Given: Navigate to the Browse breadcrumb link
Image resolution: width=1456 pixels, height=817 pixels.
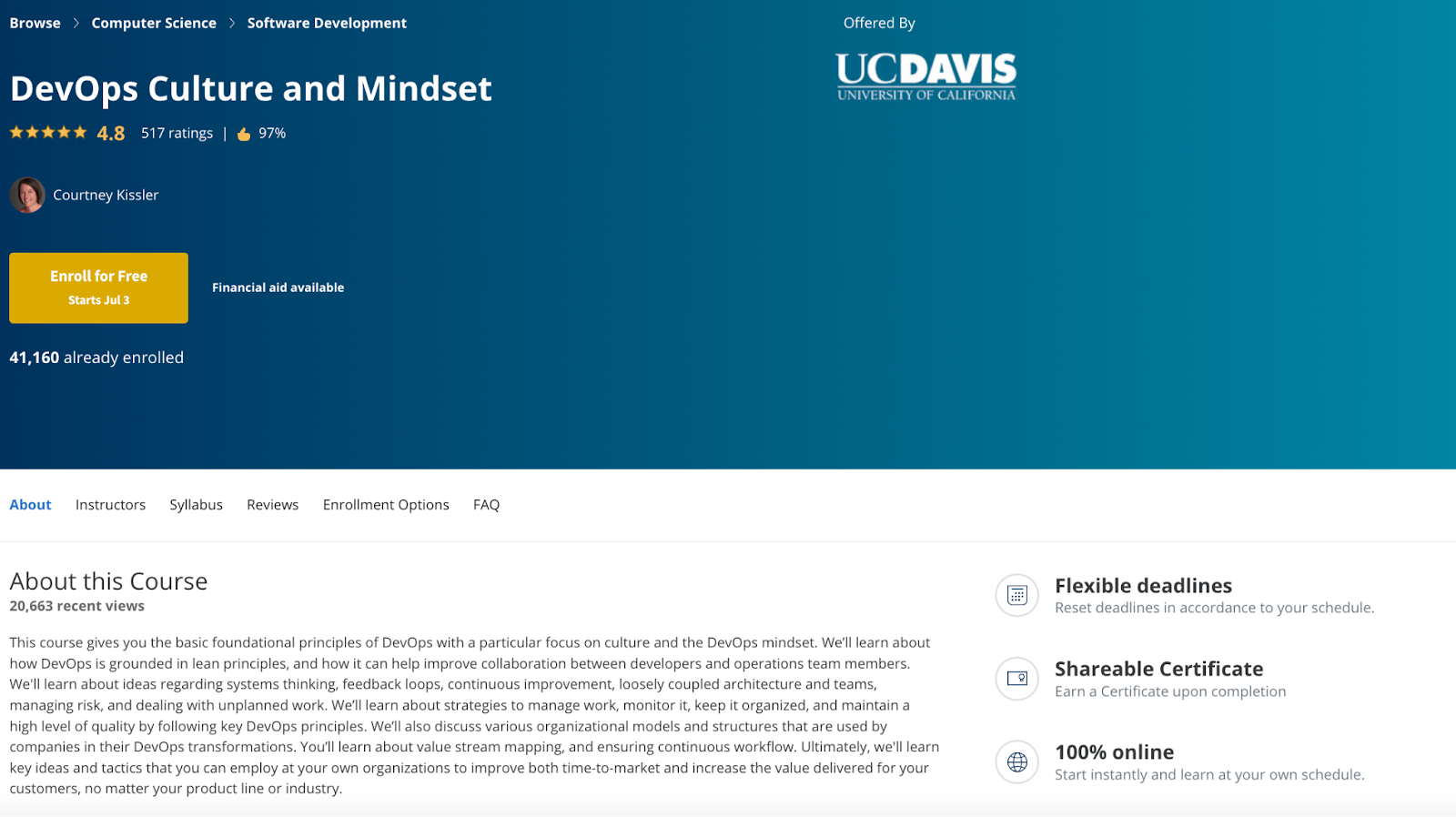Looking at the screenshot, I should click(x=35, y=23).
